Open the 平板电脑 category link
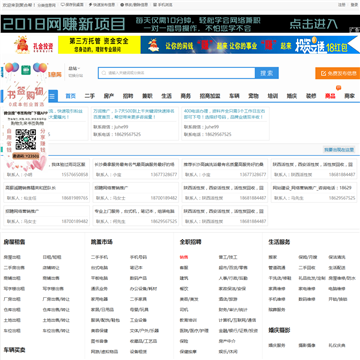This screenshot has height=360, width=360. tap(99, 278)
